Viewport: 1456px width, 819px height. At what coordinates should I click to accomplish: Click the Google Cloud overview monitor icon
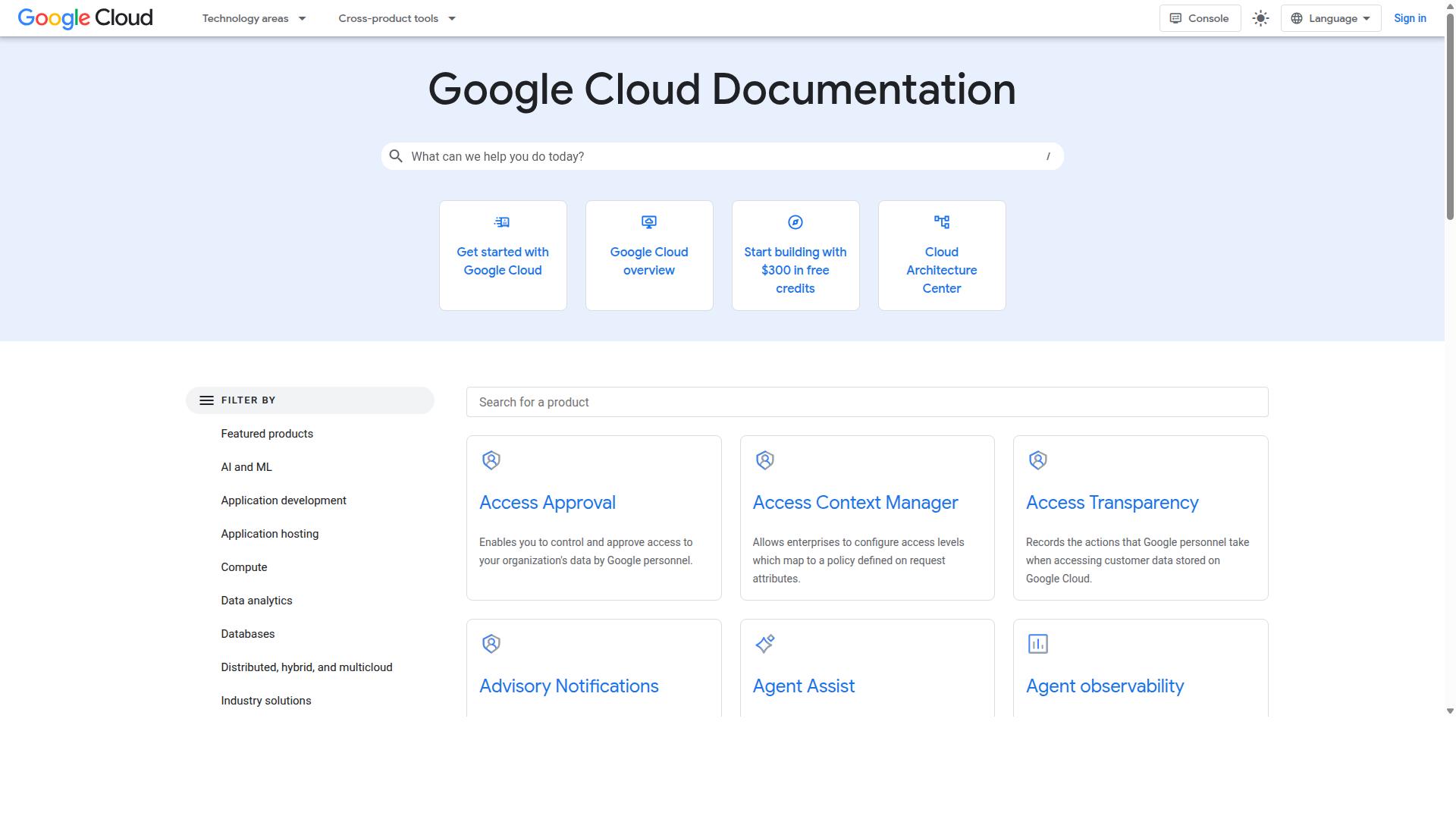tap(649, 222)
